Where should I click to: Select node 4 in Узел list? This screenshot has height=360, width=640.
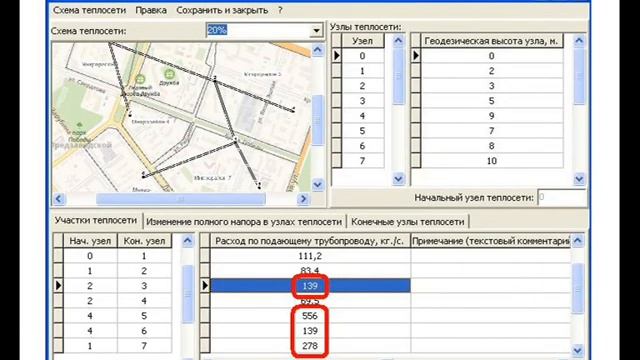pyautogui.click(x=362, y=116)
